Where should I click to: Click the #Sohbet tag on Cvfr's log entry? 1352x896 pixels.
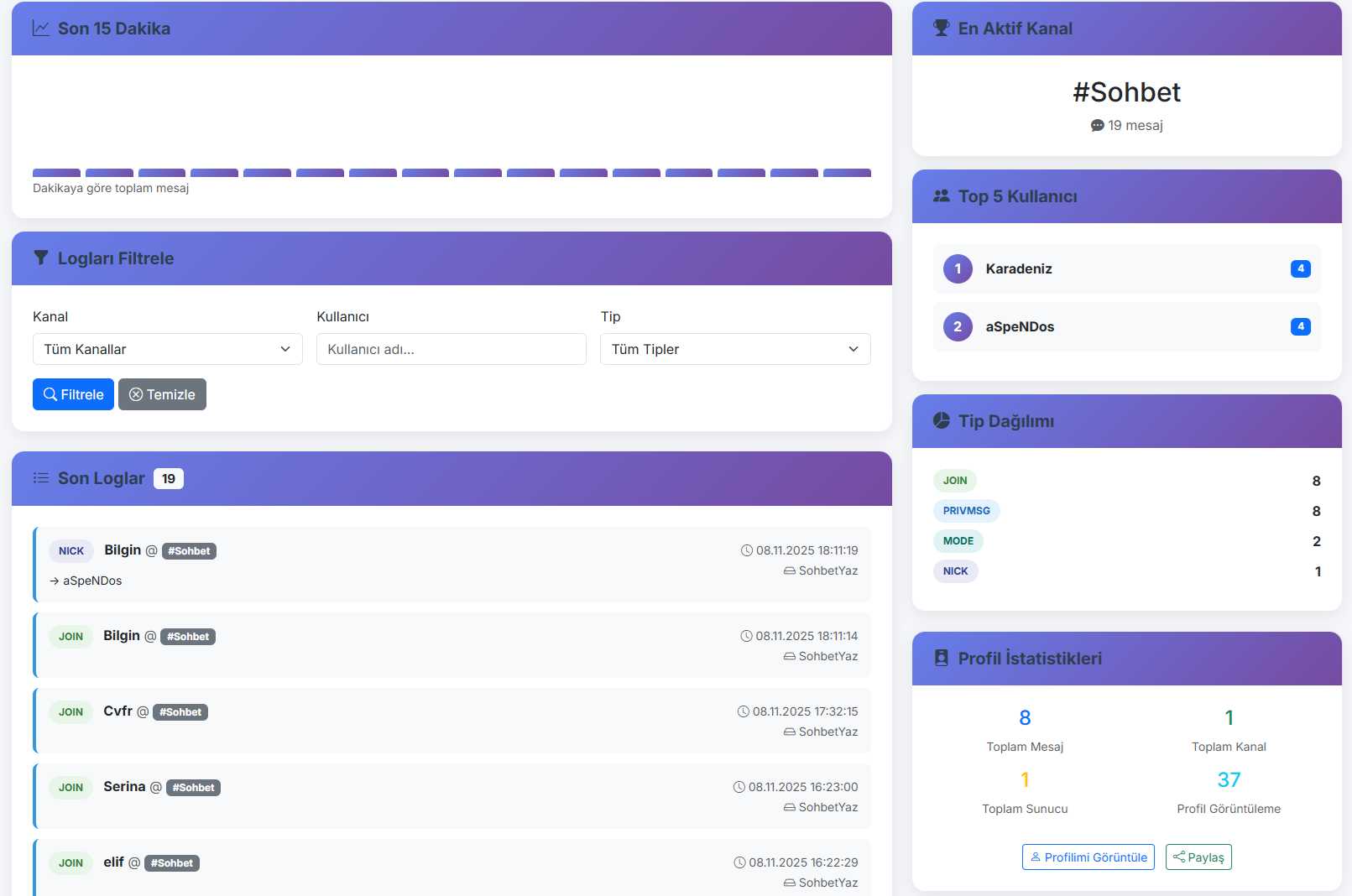tap(180, 712)
